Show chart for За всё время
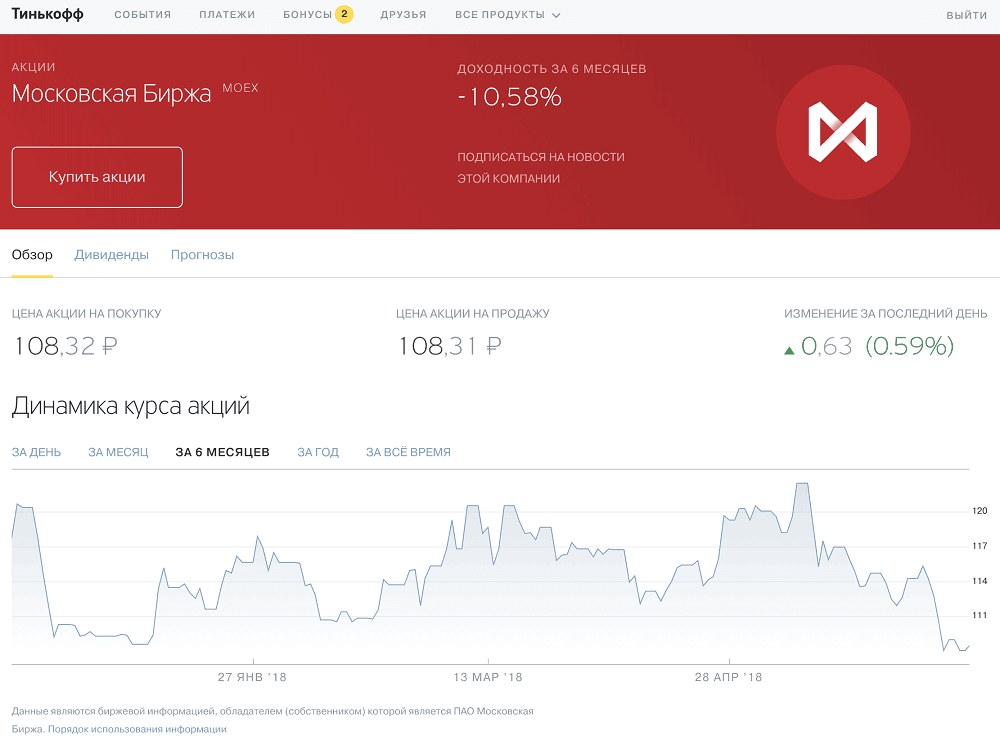Image resolution: width=1000 pixels, height=736 pixels. (408, 452)
